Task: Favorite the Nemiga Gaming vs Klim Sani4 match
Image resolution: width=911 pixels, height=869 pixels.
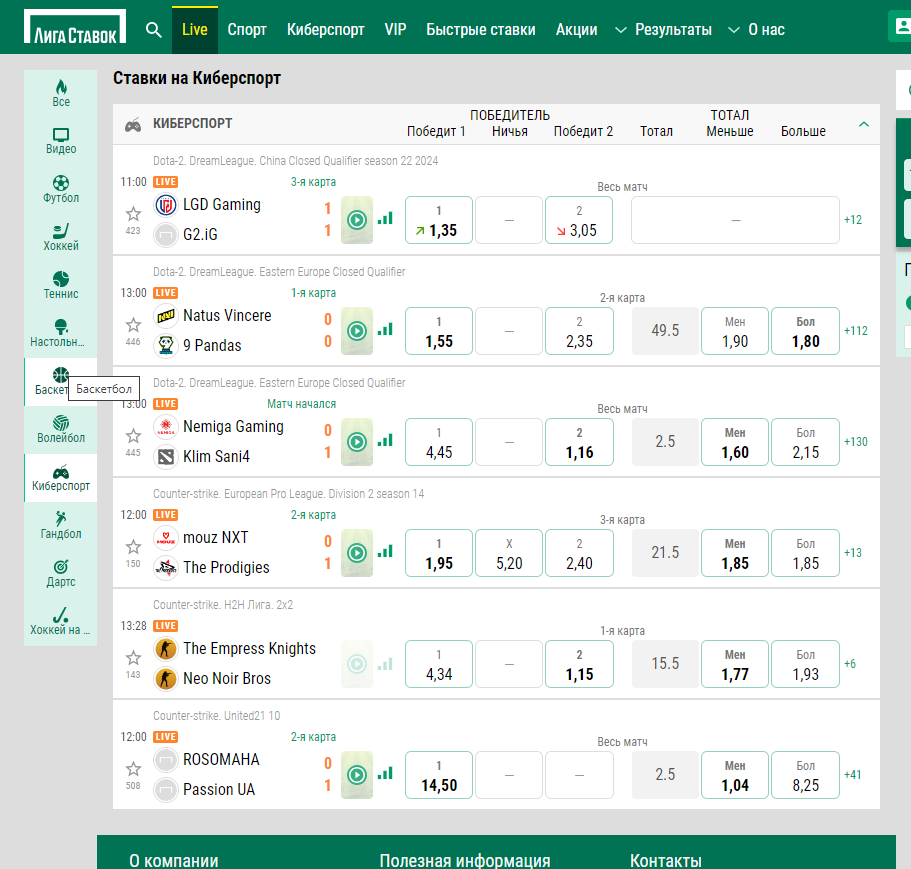Action: pyautogui.click(x=134, y=436)
